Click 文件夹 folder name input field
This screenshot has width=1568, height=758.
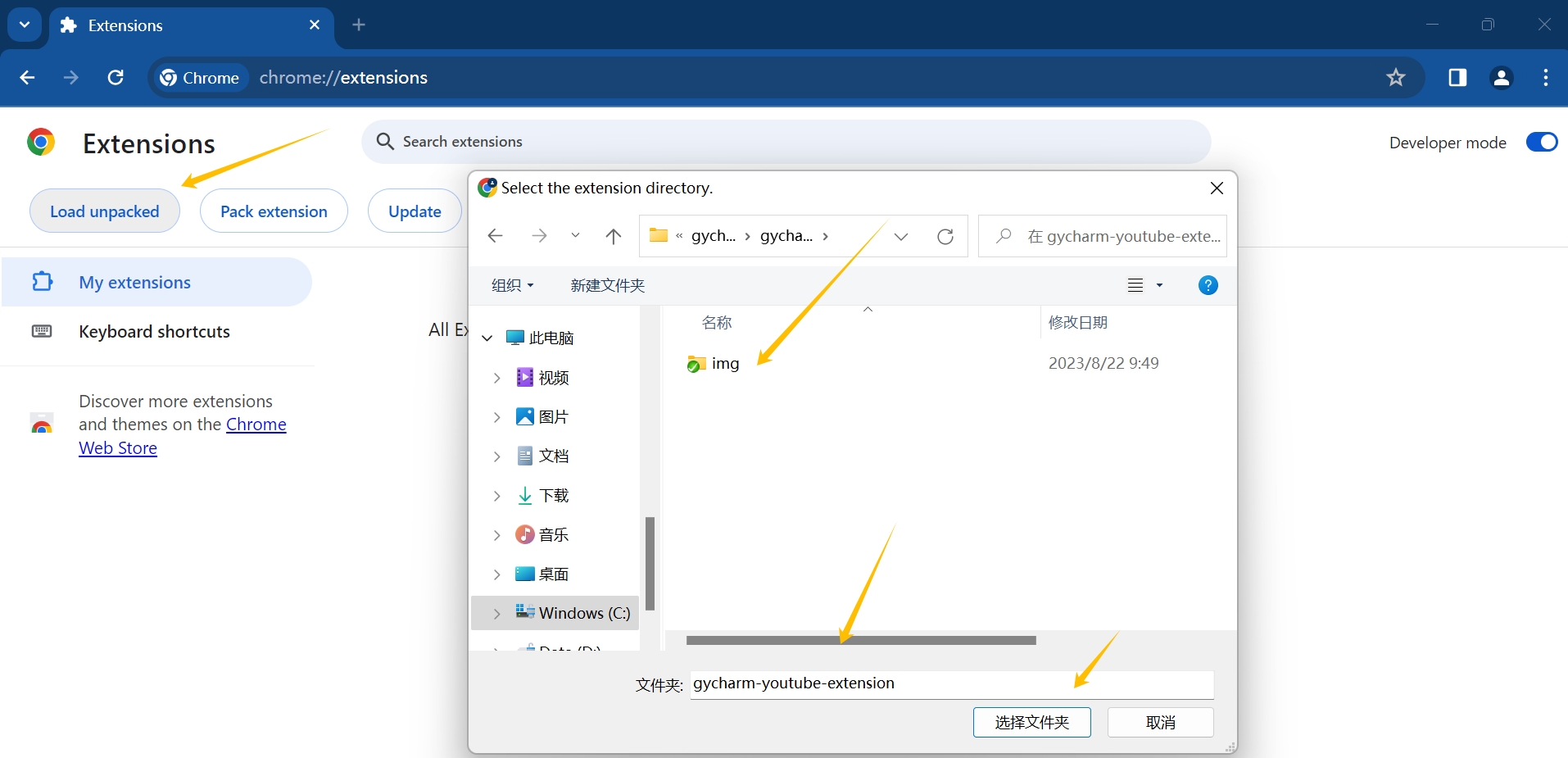coord(952,684)
